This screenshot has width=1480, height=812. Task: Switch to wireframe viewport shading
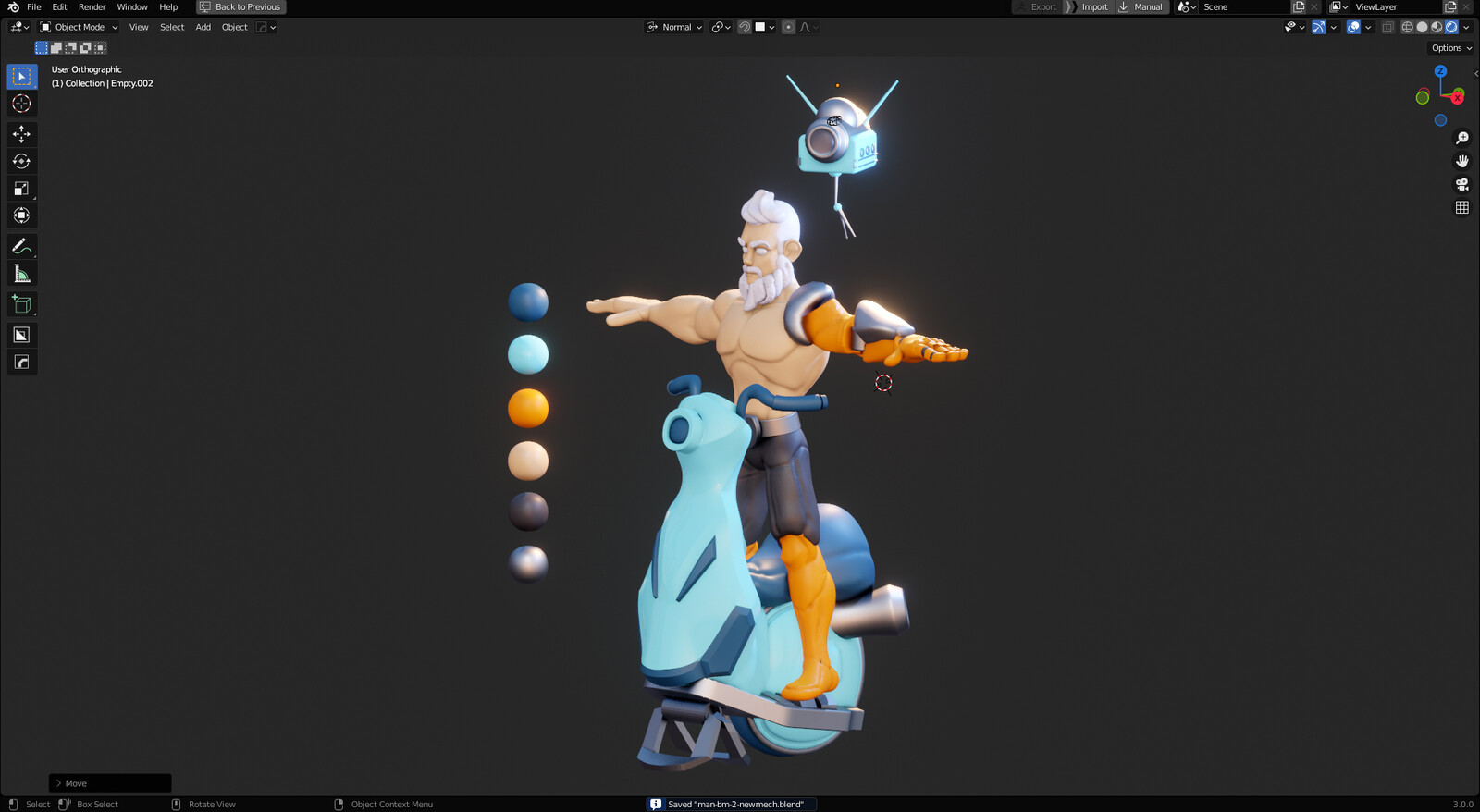(x=1407, y=27)
